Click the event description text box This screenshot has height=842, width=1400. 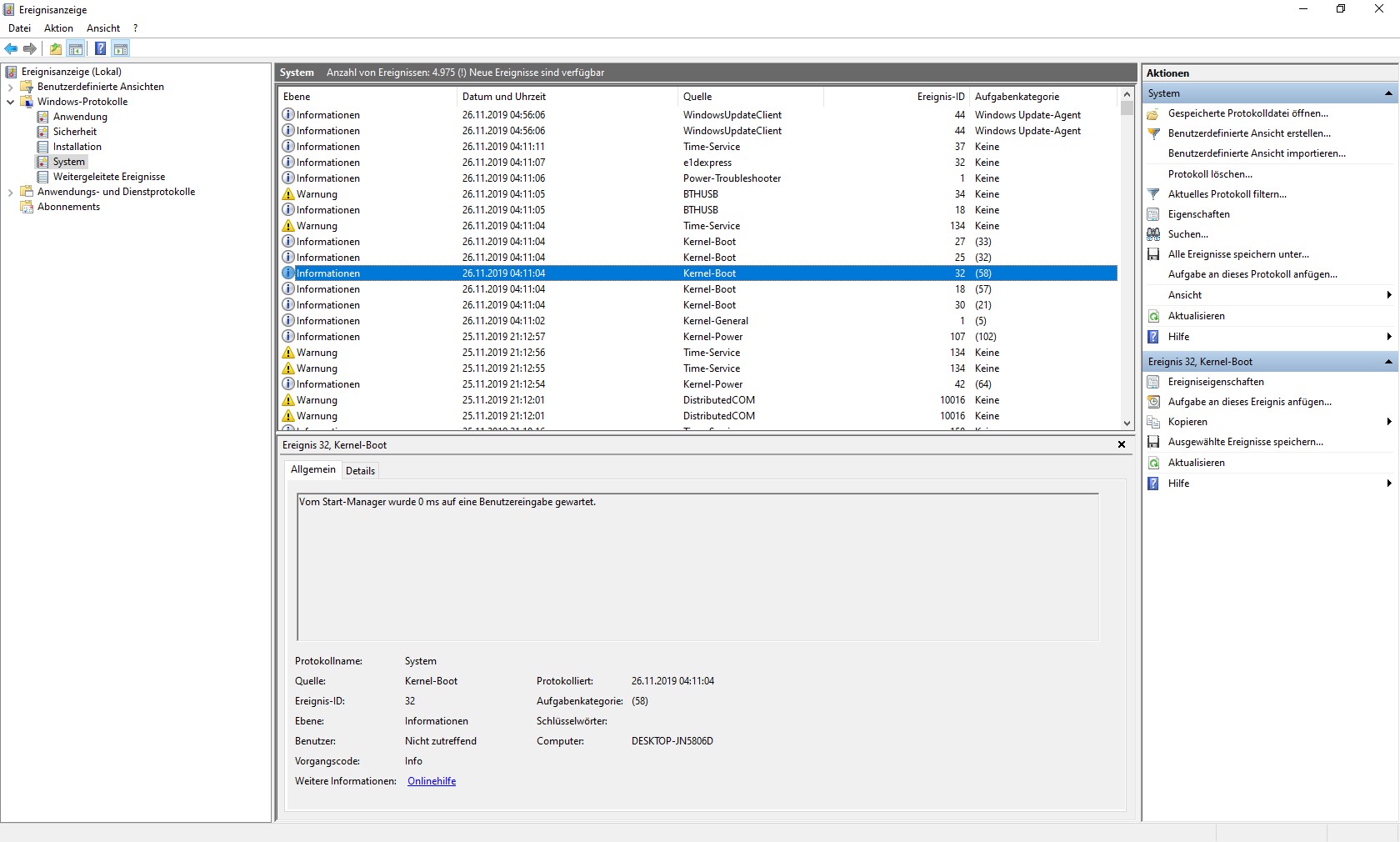(697, 567)
